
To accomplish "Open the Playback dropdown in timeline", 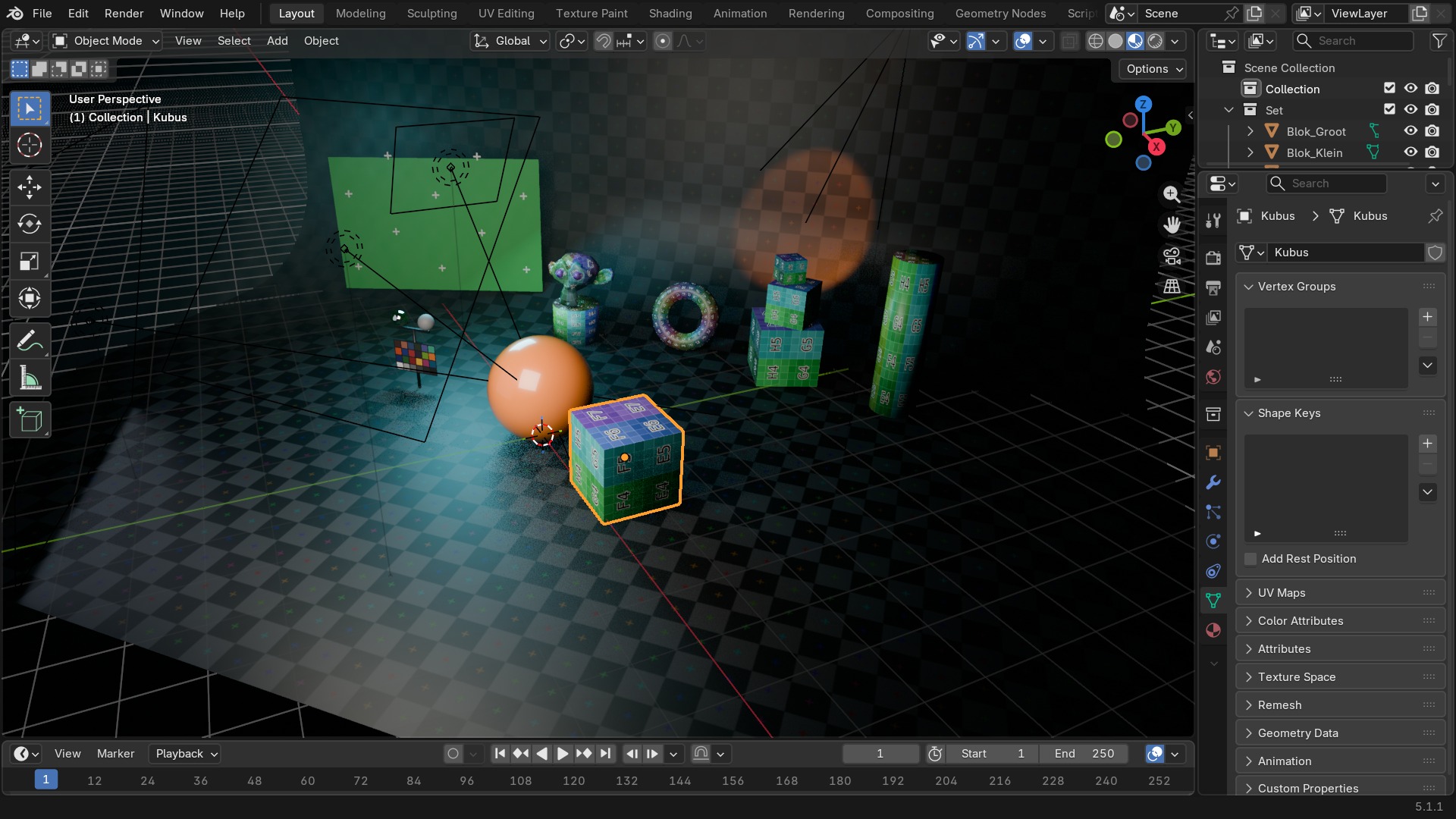I will coord(186,754).
